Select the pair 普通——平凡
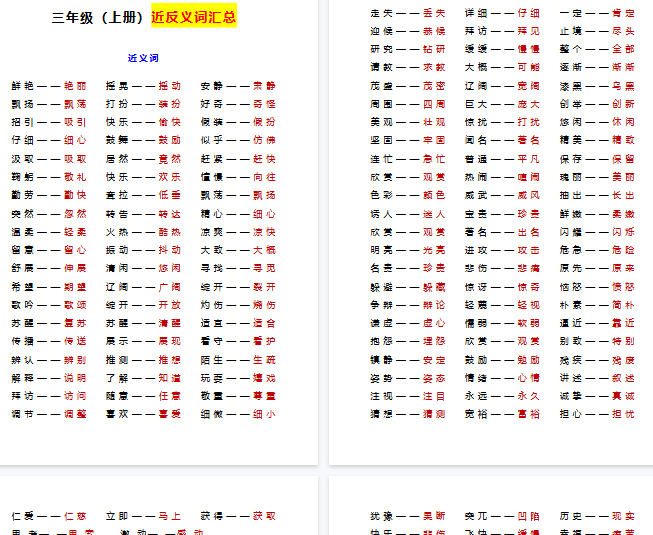This screenshot has width=653, height=535. 502,159
